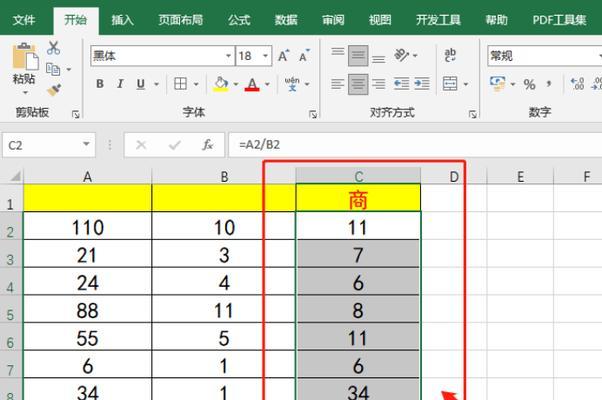Viewport: 602px width, 400px height.
Task: Switch to 插入 Insert tab
Action: pyautogui.click(x=122, y=20)
